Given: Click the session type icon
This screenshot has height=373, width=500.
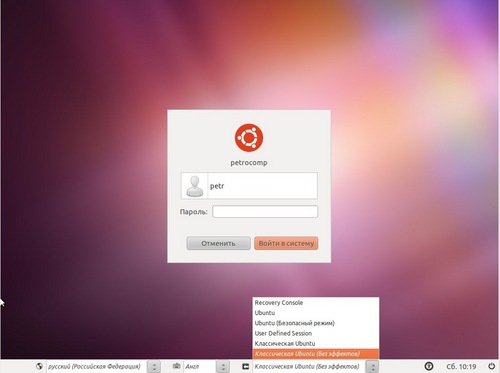Looking at the screenshot, I should point(246,366).
